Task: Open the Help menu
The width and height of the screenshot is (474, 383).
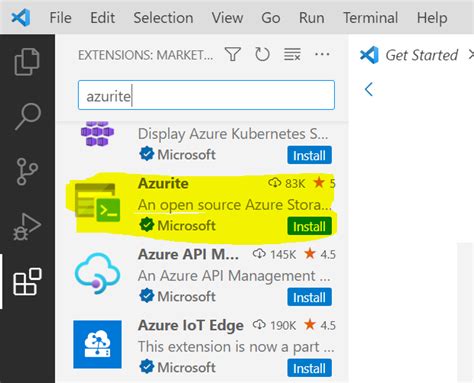Action: tap(432, 17)
